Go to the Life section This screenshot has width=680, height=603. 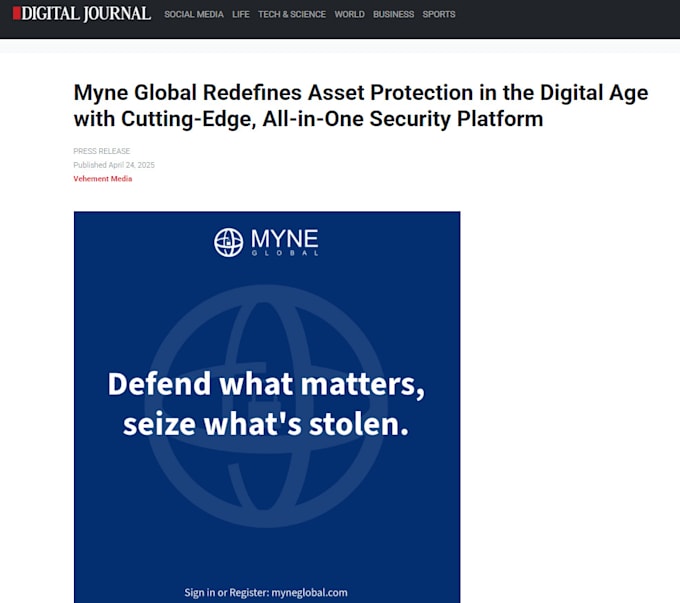pos(241,14)
